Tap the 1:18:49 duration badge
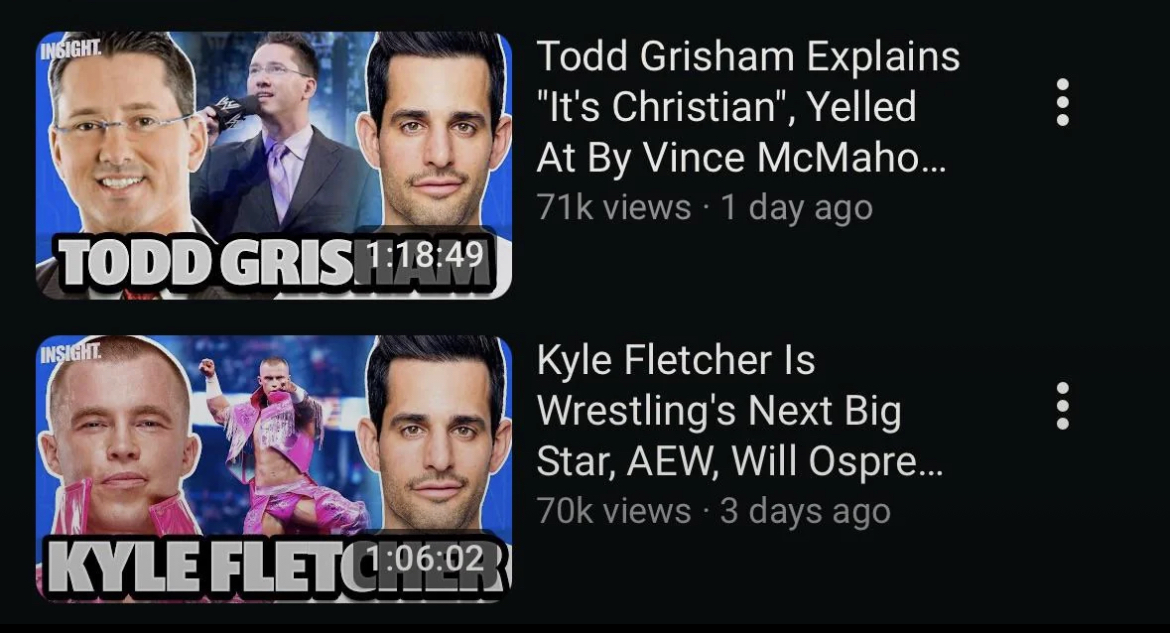1170x633 pixels. tap(425, 257)
